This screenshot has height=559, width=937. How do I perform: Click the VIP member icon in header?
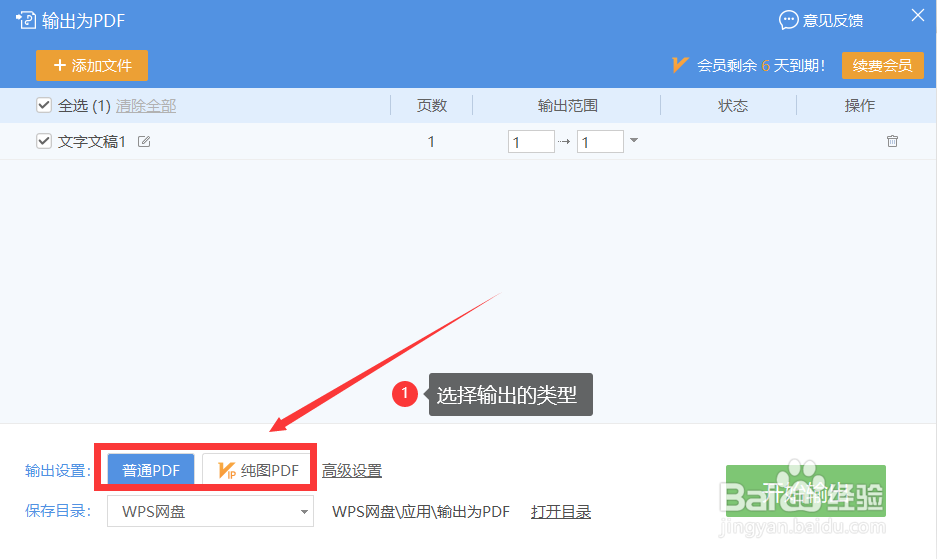[x=680, y=65]
